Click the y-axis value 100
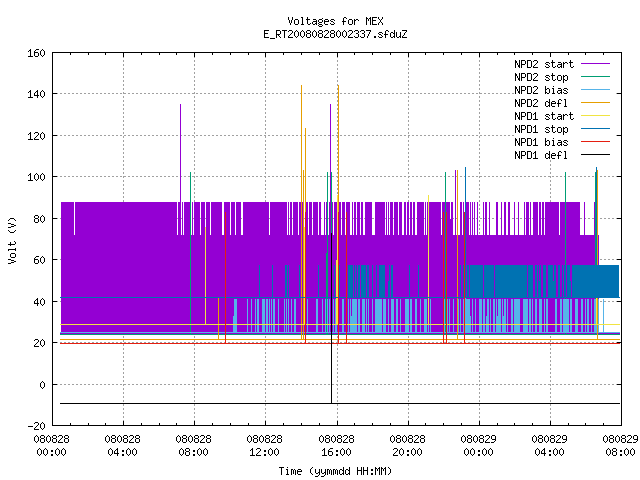The width and height of the screenshot is (640, 480). point(36,178)
